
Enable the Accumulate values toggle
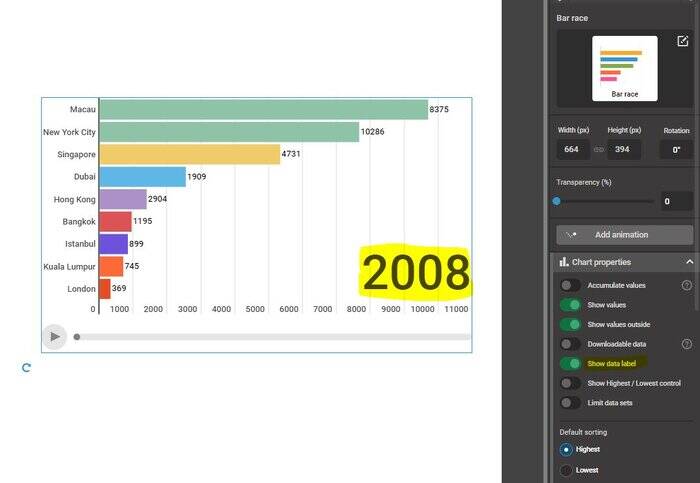coord(570,285)
